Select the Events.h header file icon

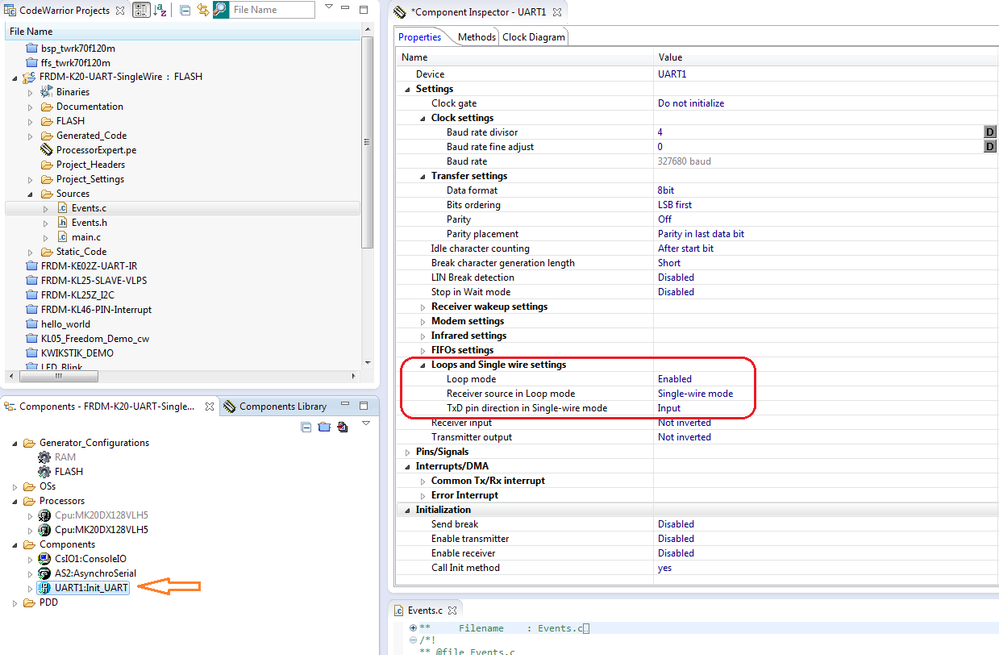coord(62,222)
